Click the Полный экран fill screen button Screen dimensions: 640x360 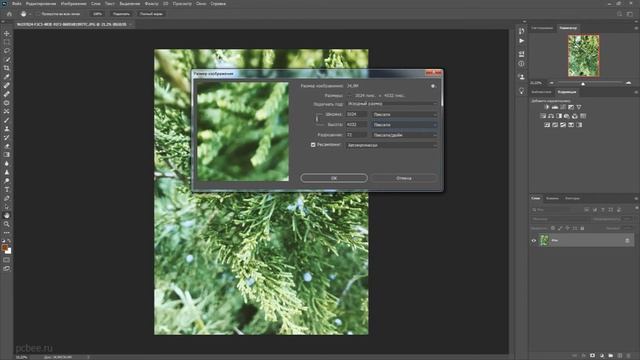pos(151,14)
